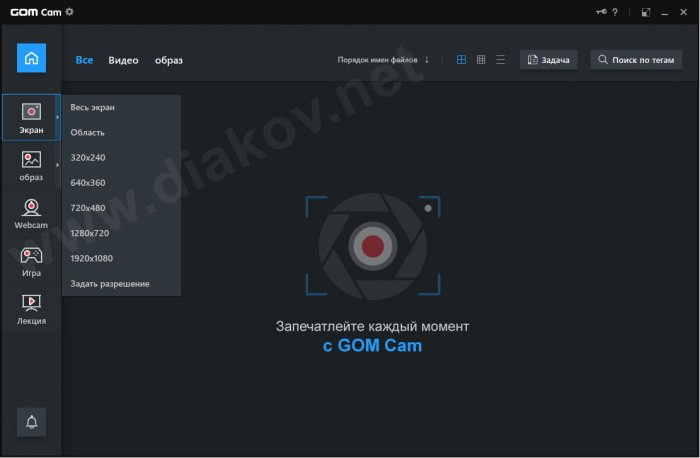Switch to compact mini mode icon
This screenshot has width=700, height=458.
(x=646, y=12)
